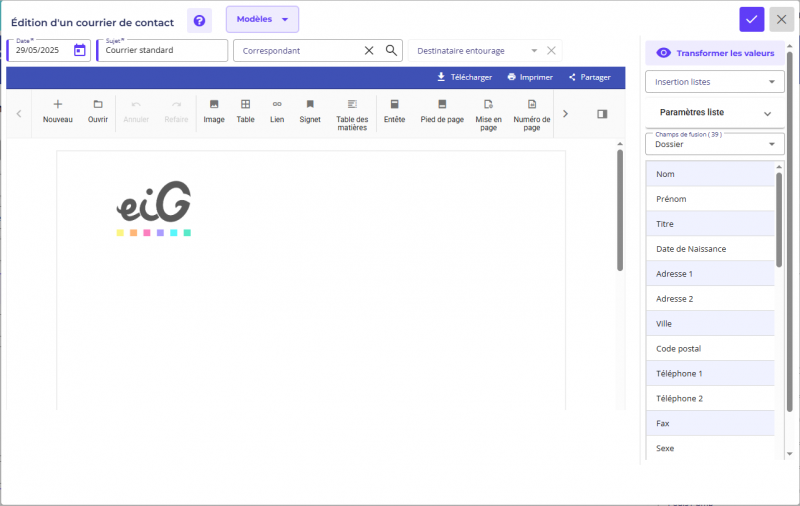The image size is (800, 506).
Task: Open Champs de fusion Dossier combo box
Action: point(715,144)
